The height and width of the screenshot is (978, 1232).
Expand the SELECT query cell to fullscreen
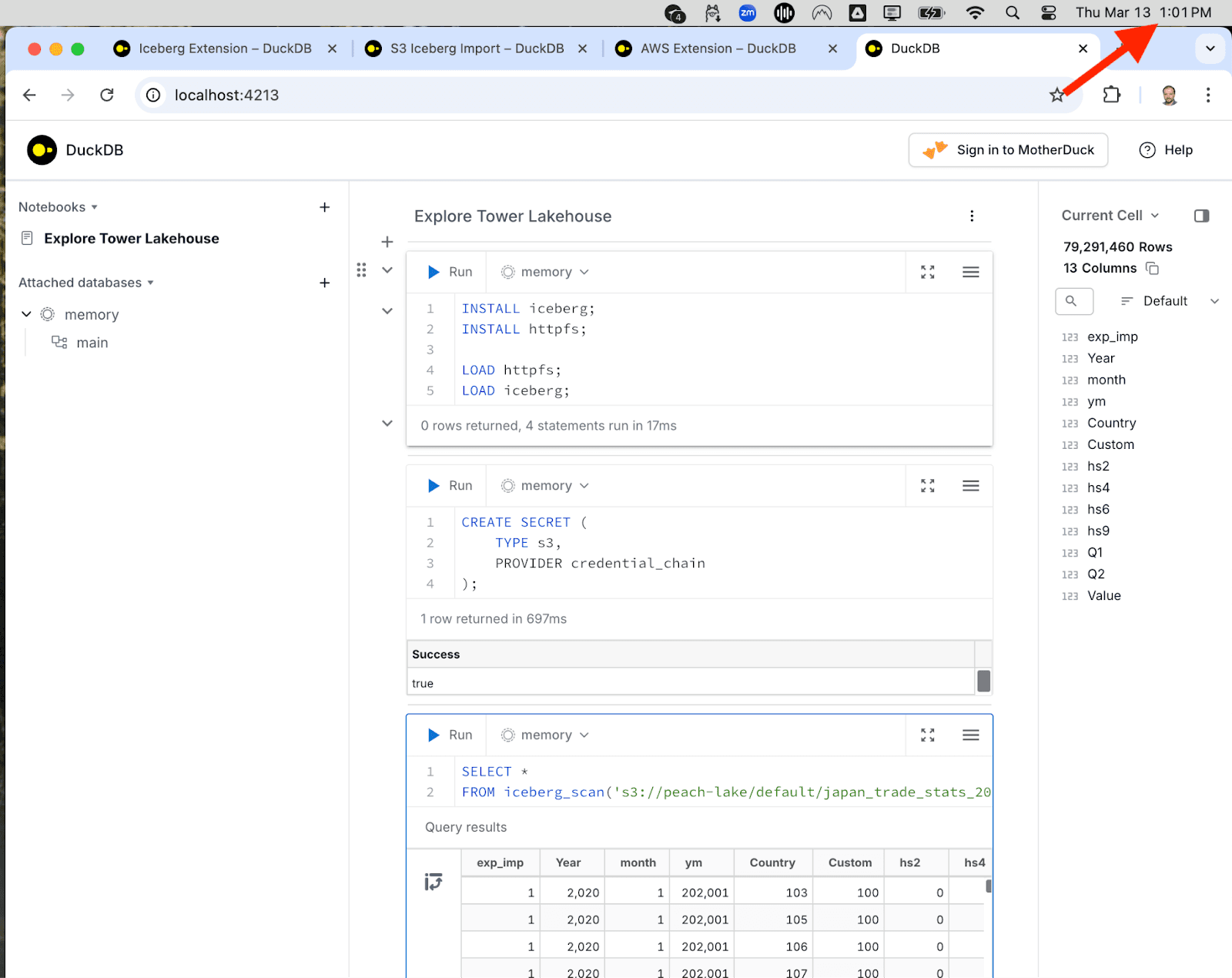[x=928, y=735]
